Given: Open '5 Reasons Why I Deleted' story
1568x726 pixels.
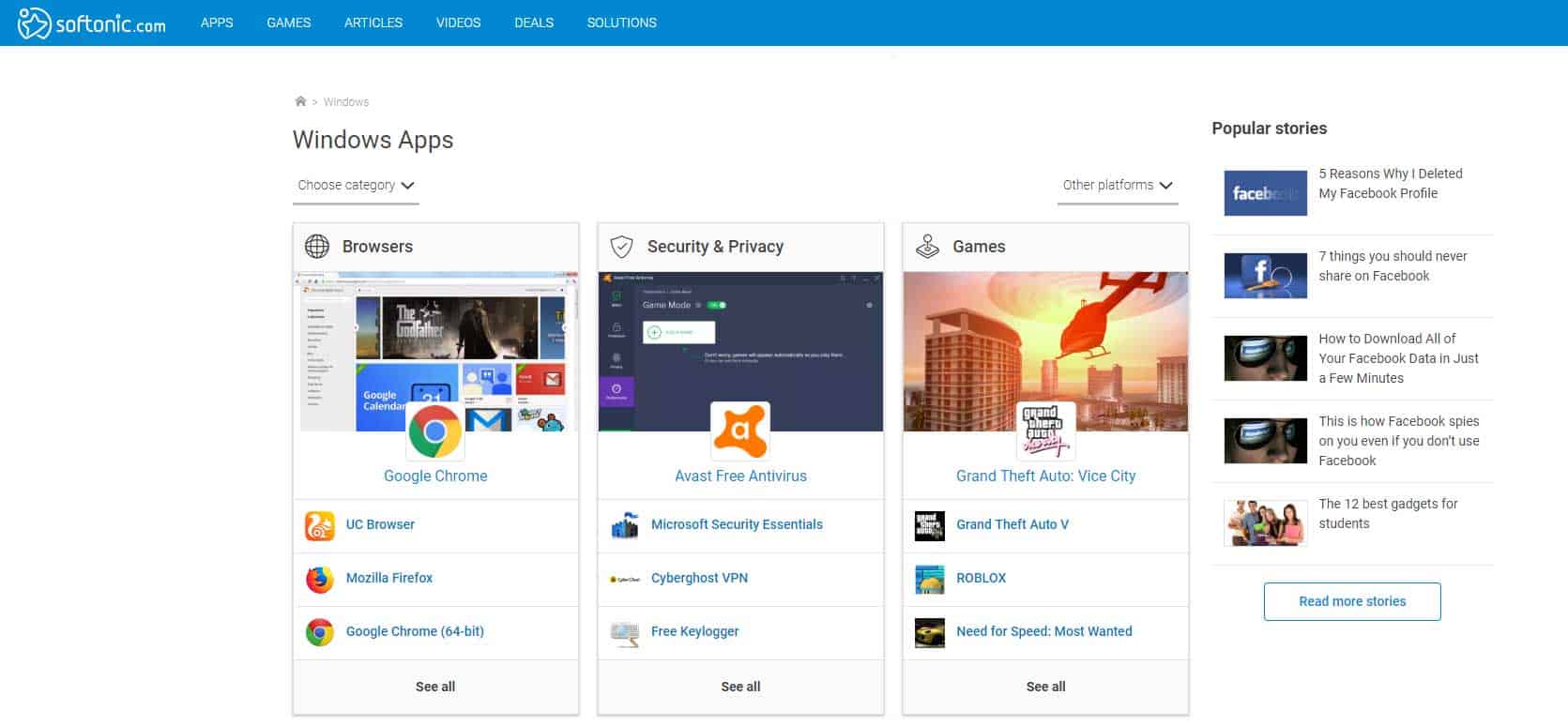Looking at the screenshot, I should click(1391, 183).
